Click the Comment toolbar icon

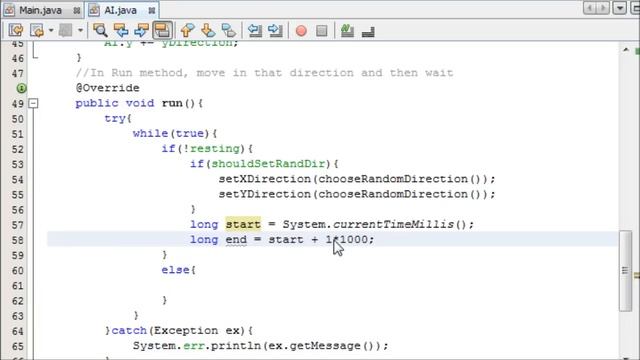[347, 31]
